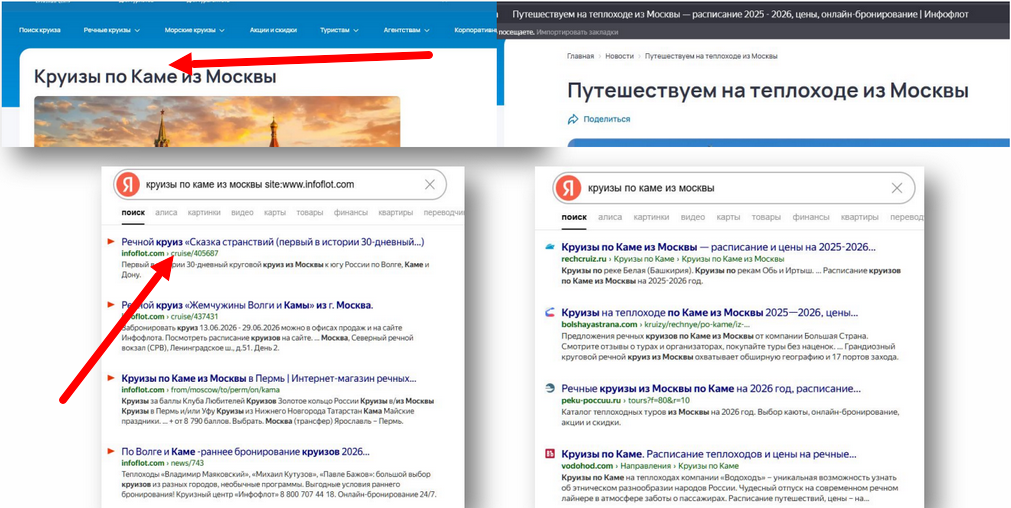The height and width of the screenshot is (508, 1011).
Task: Click into the right search field «круизы по каме из москвы»
Action: (735, 188)
